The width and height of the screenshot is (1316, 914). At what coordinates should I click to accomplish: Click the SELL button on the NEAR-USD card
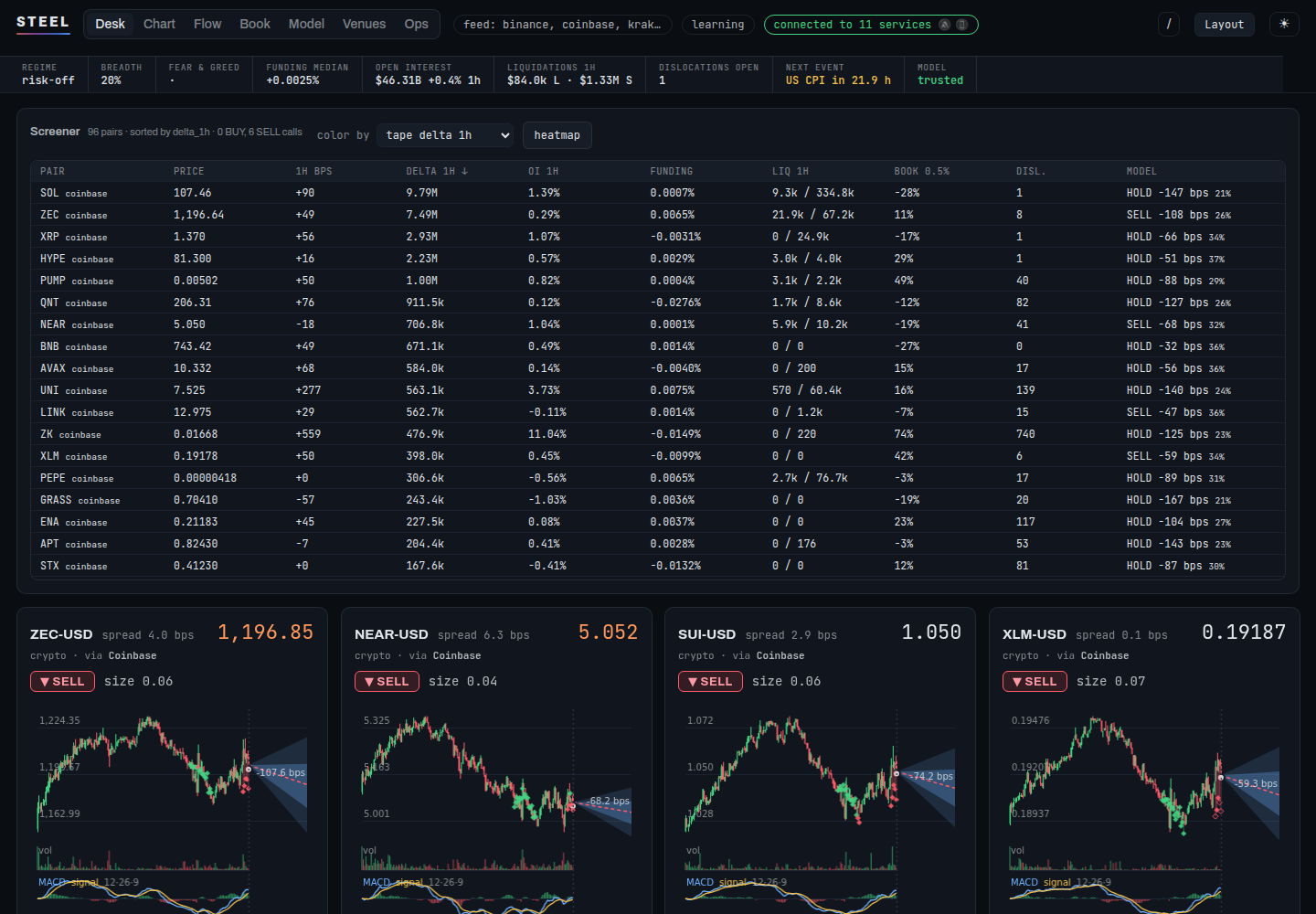pyautogui.click(x=387, y=681)
